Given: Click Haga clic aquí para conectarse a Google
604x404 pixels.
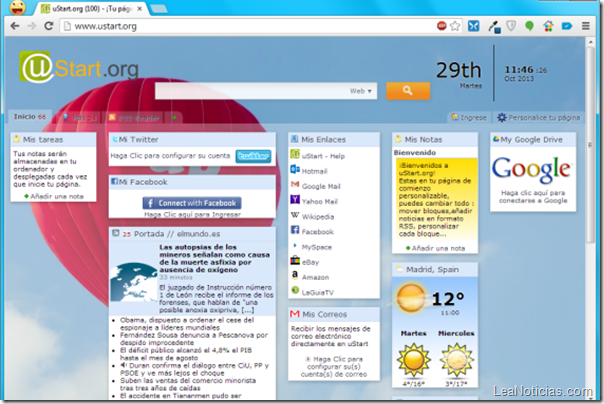Looking at the screenshot, I should coord(533,196).
